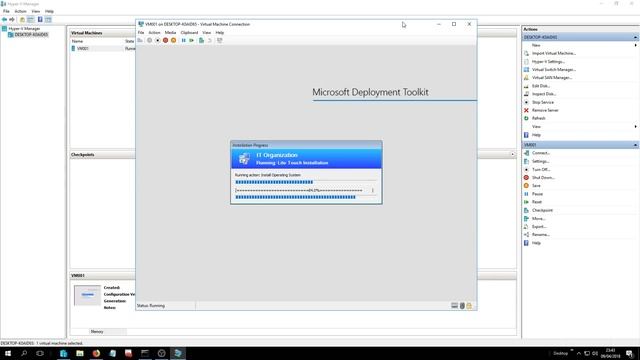Viewport: 640px width, 360px height.
Task: Open Virtual SAN Manager
Action: pos(552,78)
